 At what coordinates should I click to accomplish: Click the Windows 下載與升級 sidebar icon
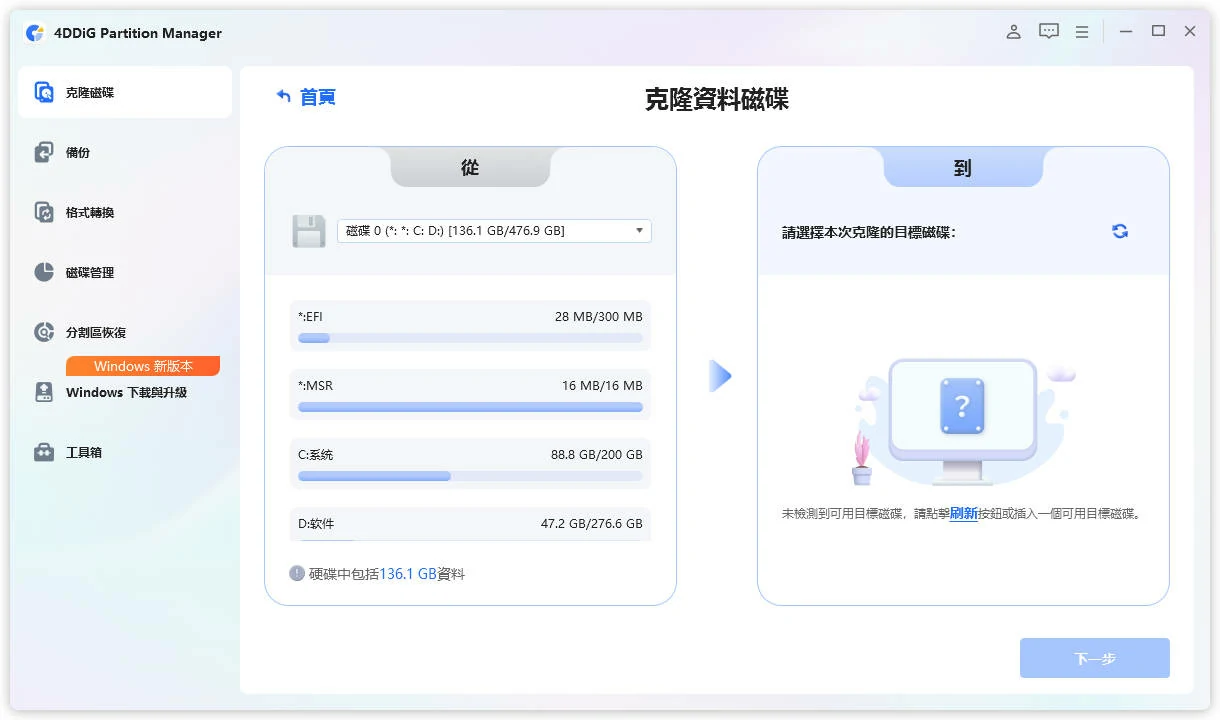44,392
